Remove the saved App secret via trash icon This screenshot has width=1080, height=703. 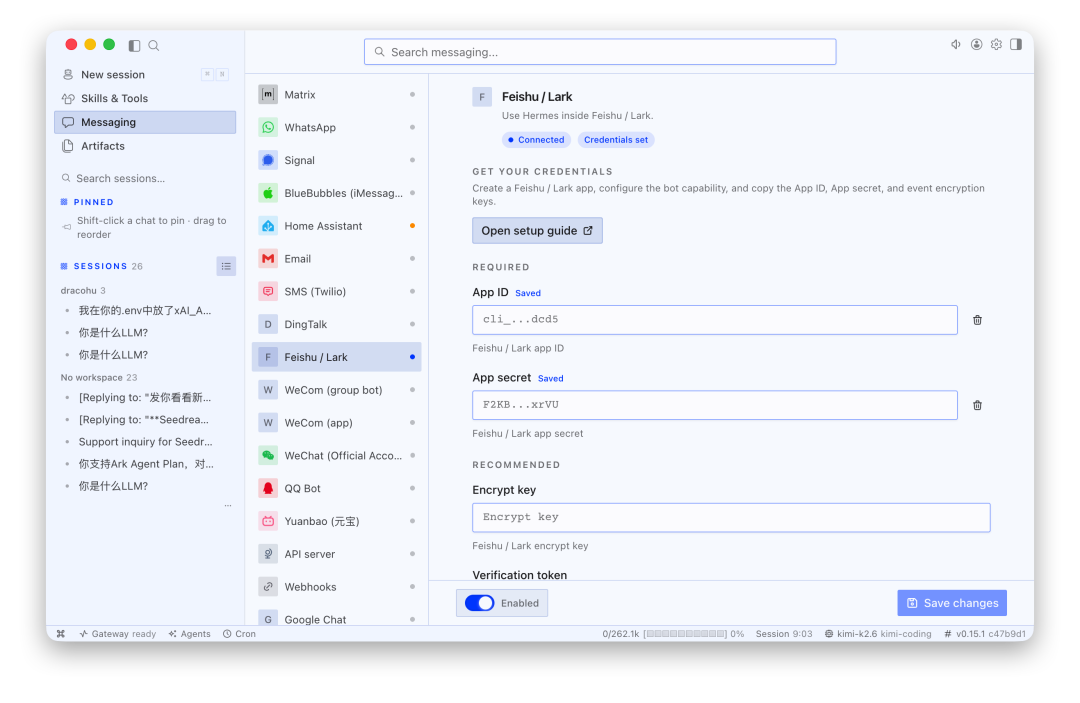coord(977,406)
